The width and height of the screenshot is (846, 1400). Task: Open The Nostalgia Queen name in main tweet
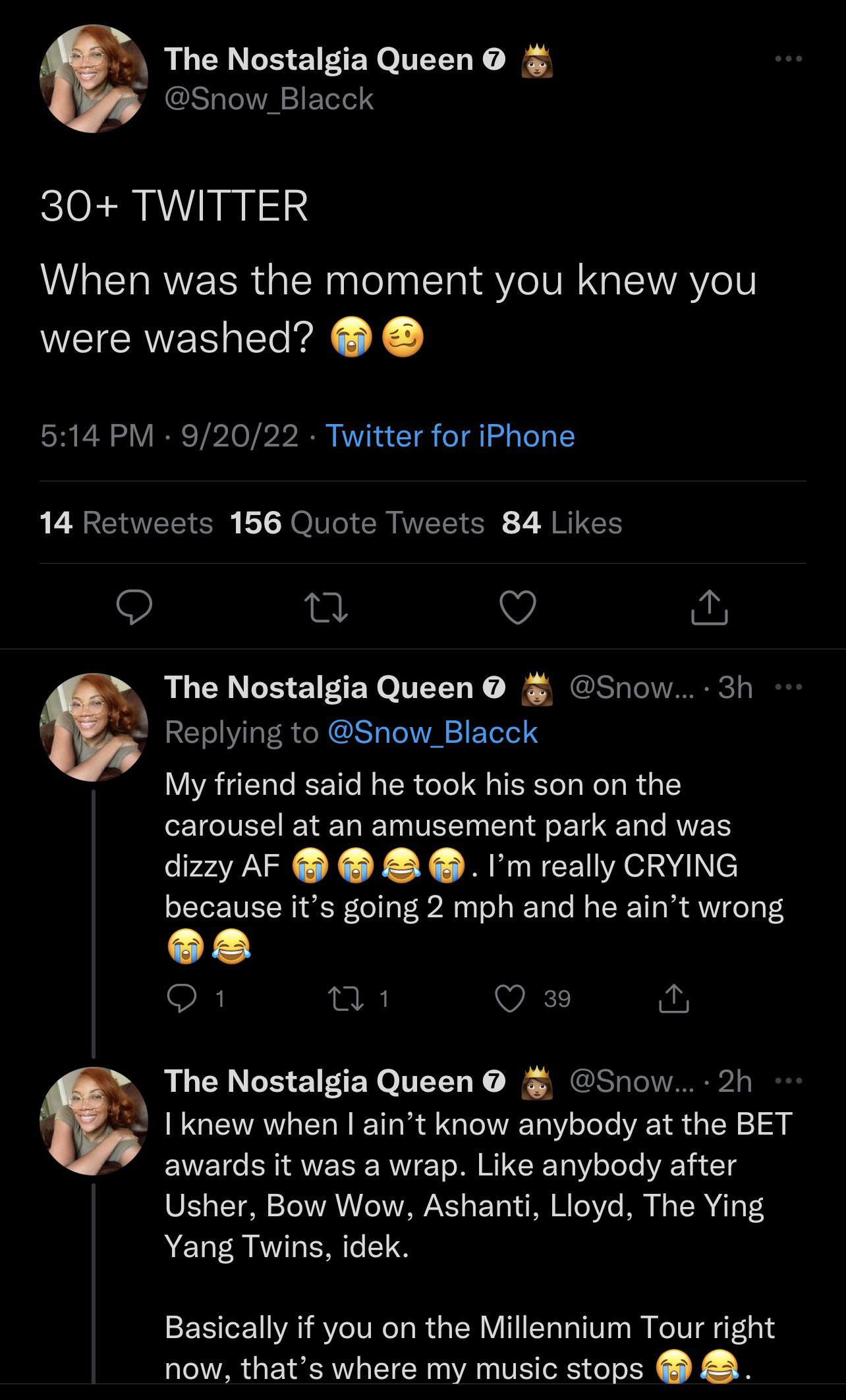pos(319,59)
